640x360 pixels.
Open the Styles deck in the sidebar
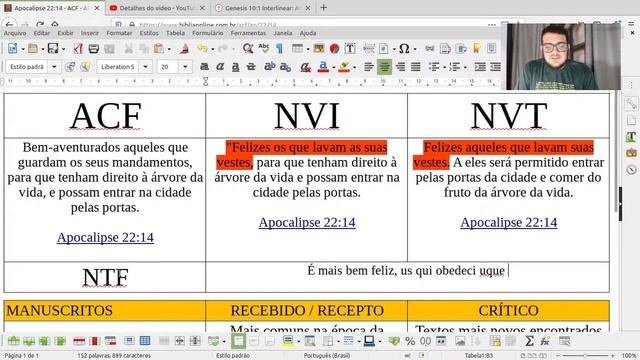coord(631,137)
